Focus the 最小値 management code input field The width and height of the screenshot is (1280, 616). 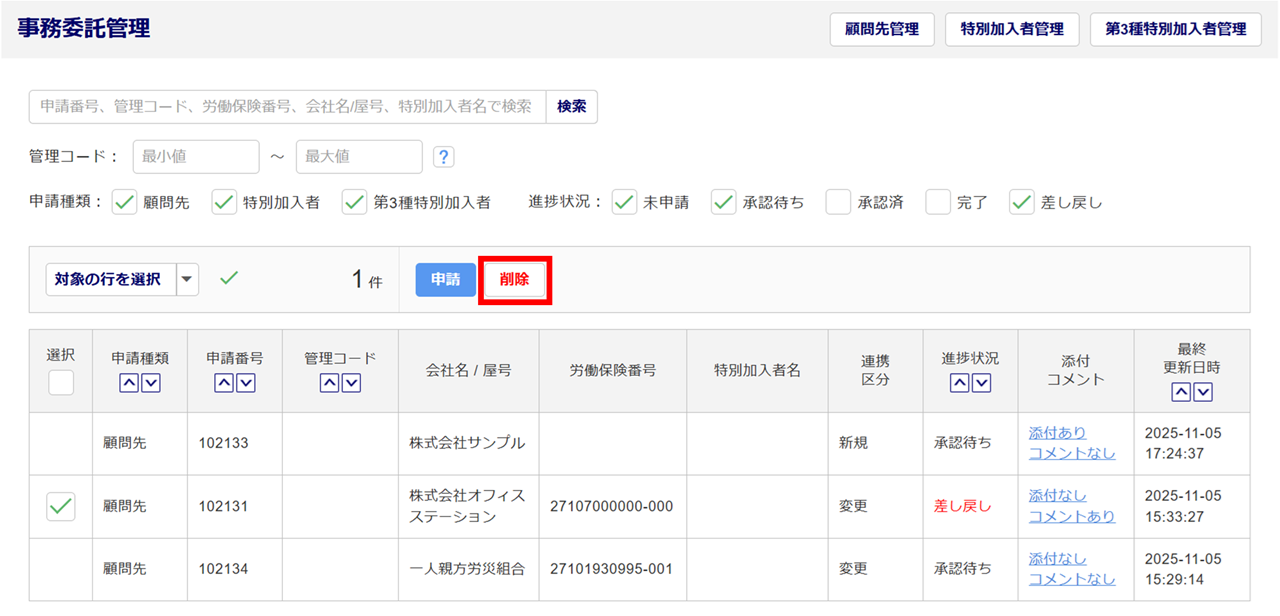click(x=196, y=157)
